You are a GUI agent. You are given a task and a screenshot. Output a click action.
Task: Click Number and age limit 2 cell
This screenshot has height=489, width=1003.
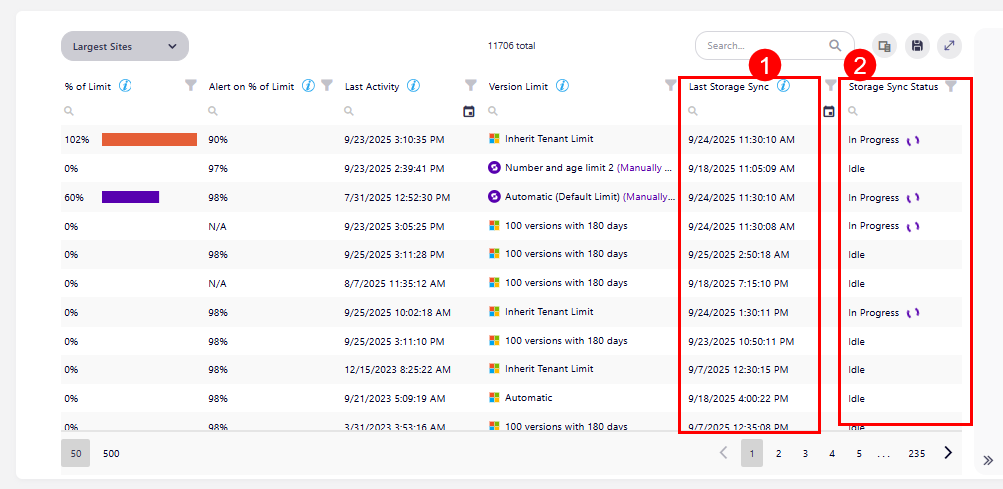click(x=580, y=168)
